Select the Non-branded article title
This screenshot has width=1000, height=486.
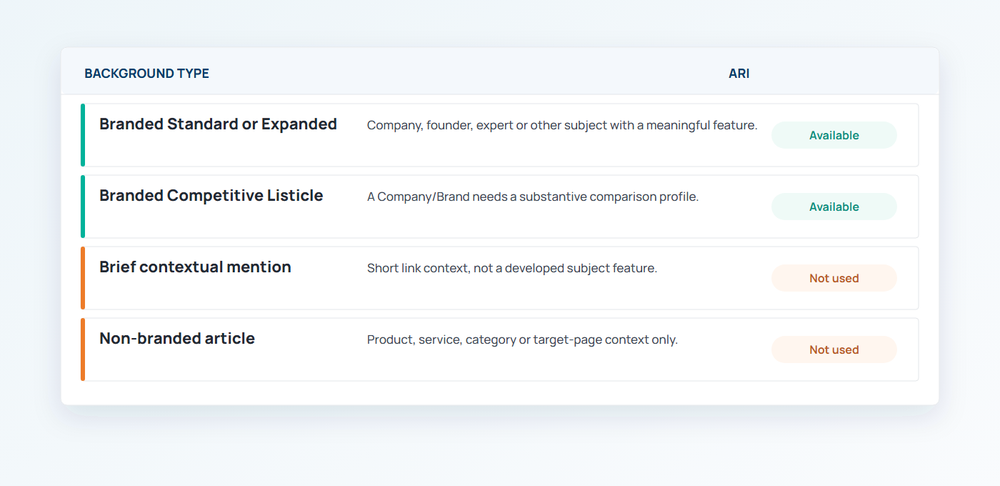pos(177,339)
